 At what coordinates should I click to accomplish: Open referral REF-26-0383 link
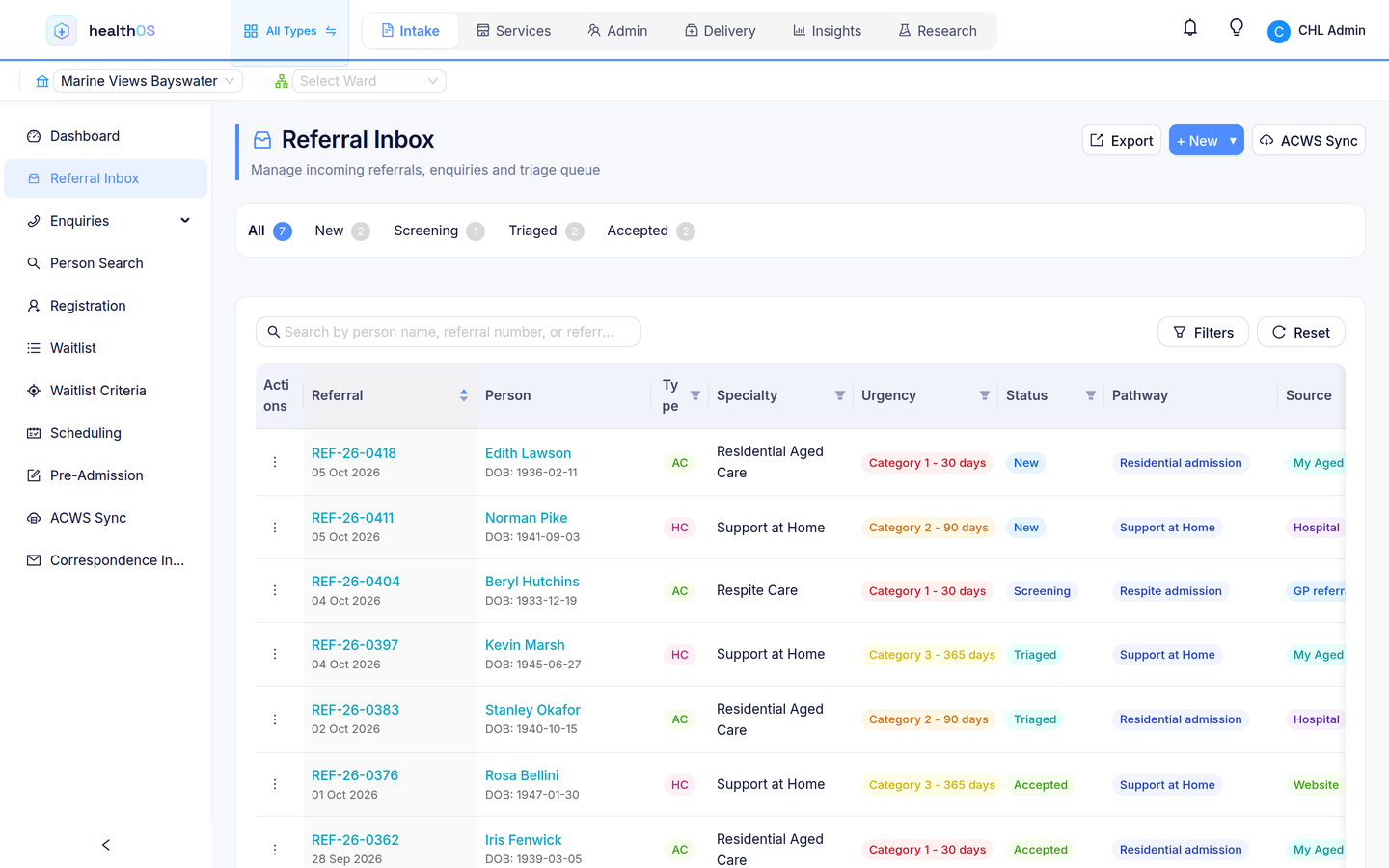pos(355,710)
